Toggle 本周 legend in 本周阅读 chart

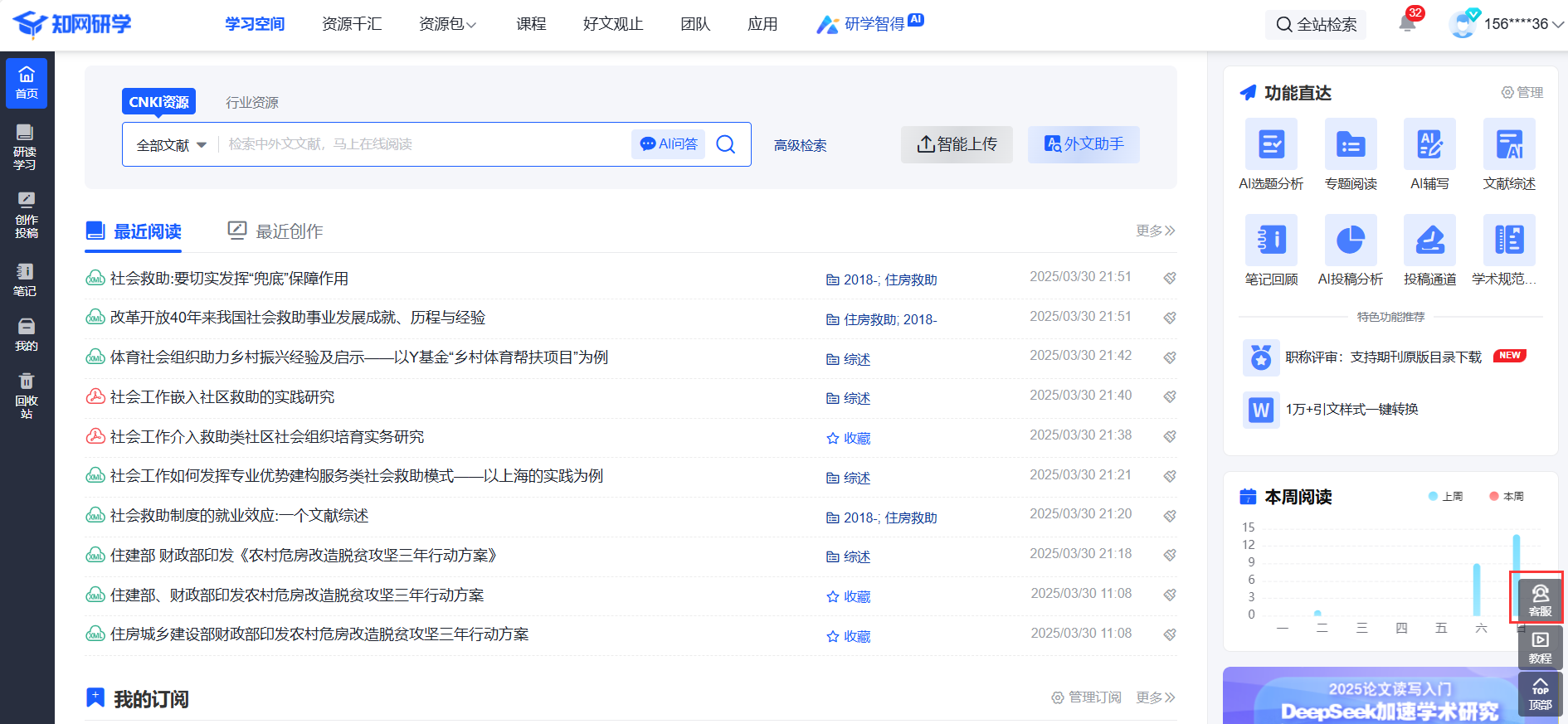(x=1507, y=496)
